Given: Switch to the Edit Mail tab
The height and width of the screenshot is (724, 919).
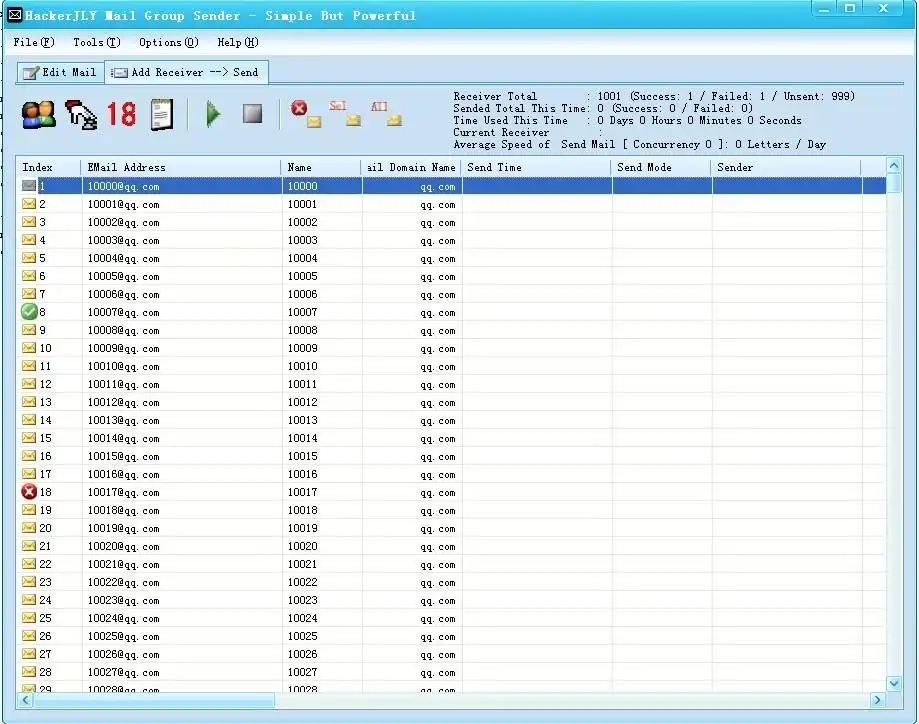Looking at the screenshot, I should click(x=60, y=72).
